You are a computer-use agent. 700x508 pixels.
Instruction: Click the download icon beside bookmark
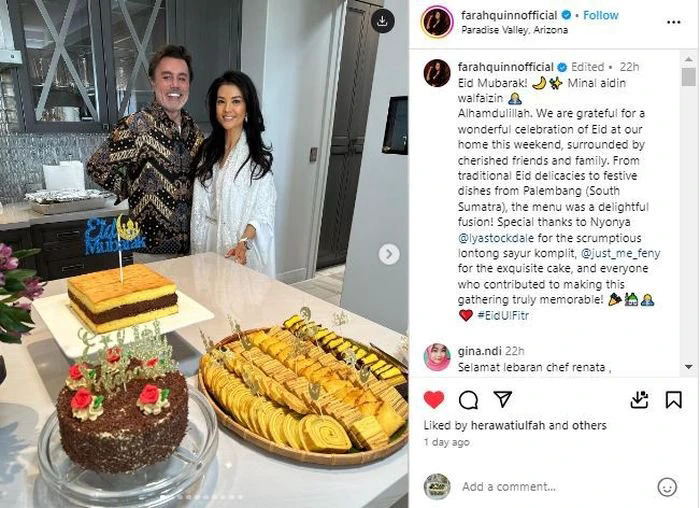coord(639,400)
